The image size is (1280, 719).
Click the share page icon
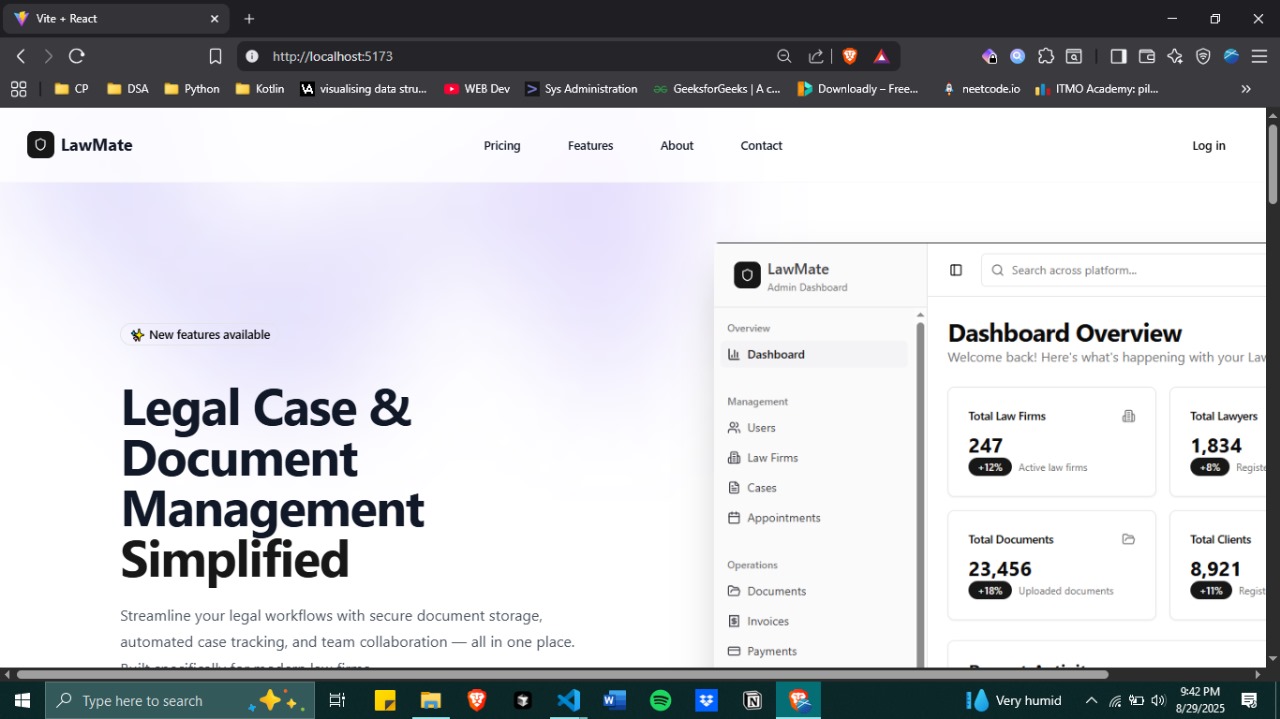click(x=816, y=57)
